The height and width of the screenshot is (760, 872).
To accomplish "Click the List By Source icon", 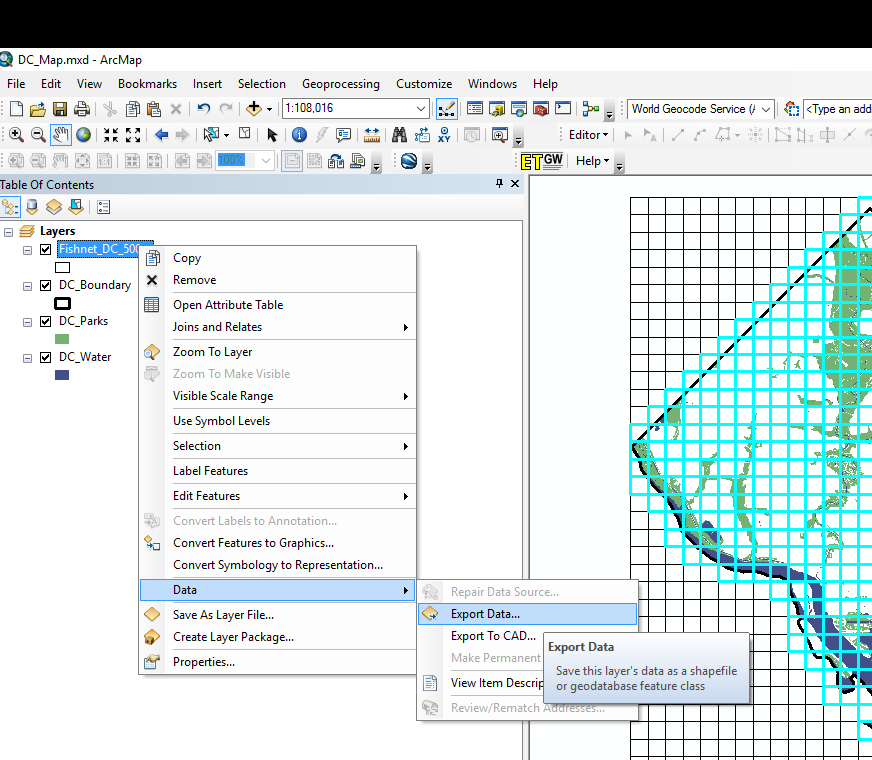I will coord(32,207).
